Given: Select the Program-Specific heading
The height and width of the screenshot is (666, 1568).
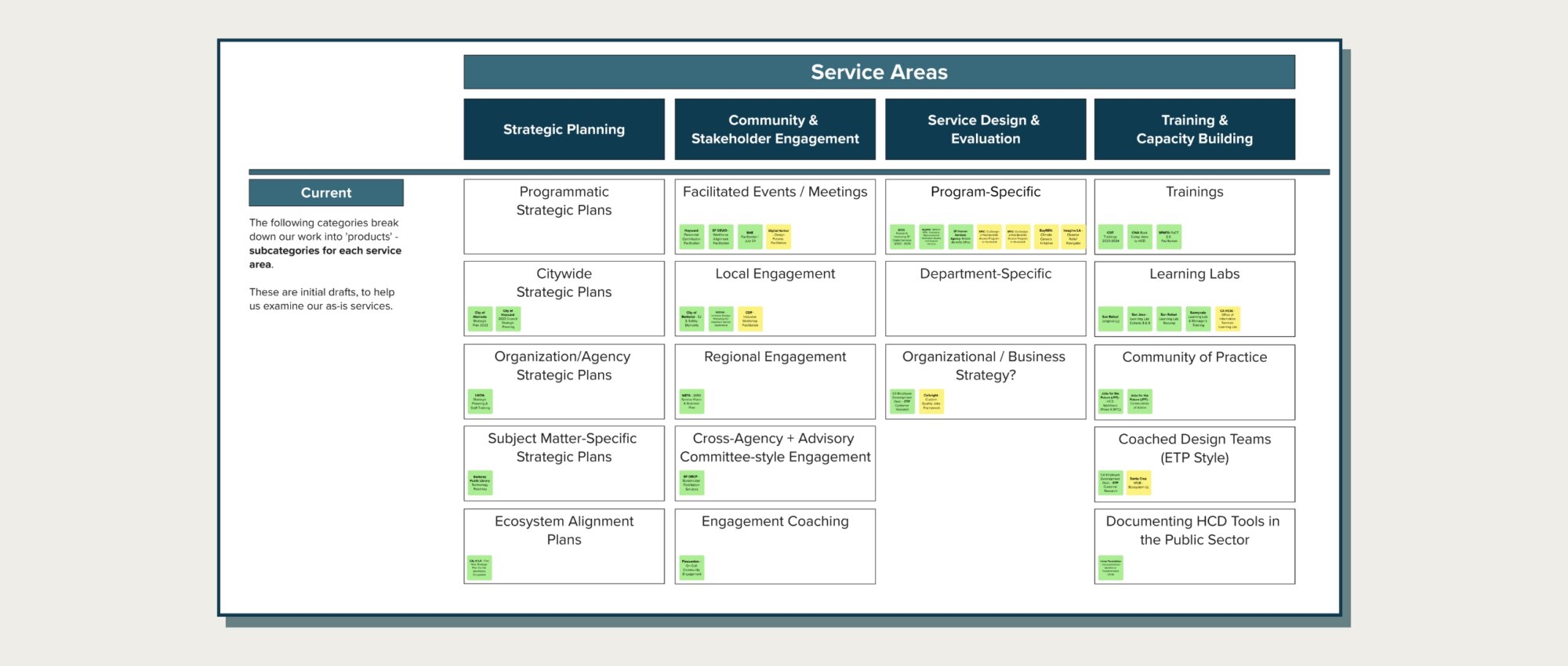Looking at the screenshot, I should coord(985,191).
